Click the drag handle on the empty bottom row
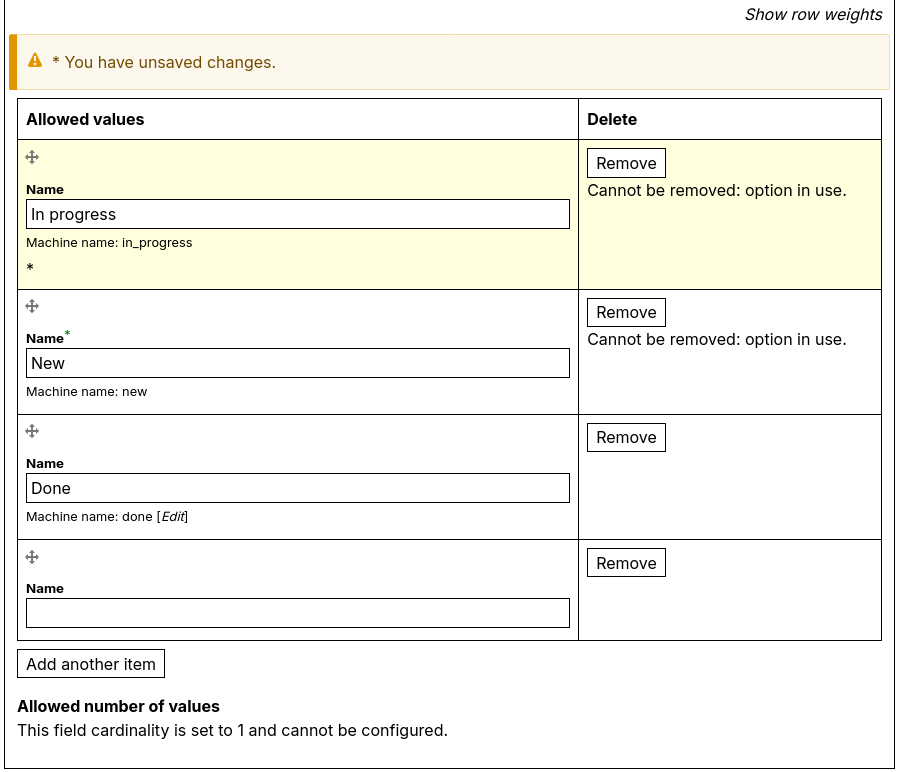Viewport: 899px width, 772px height. click(33, 556)
